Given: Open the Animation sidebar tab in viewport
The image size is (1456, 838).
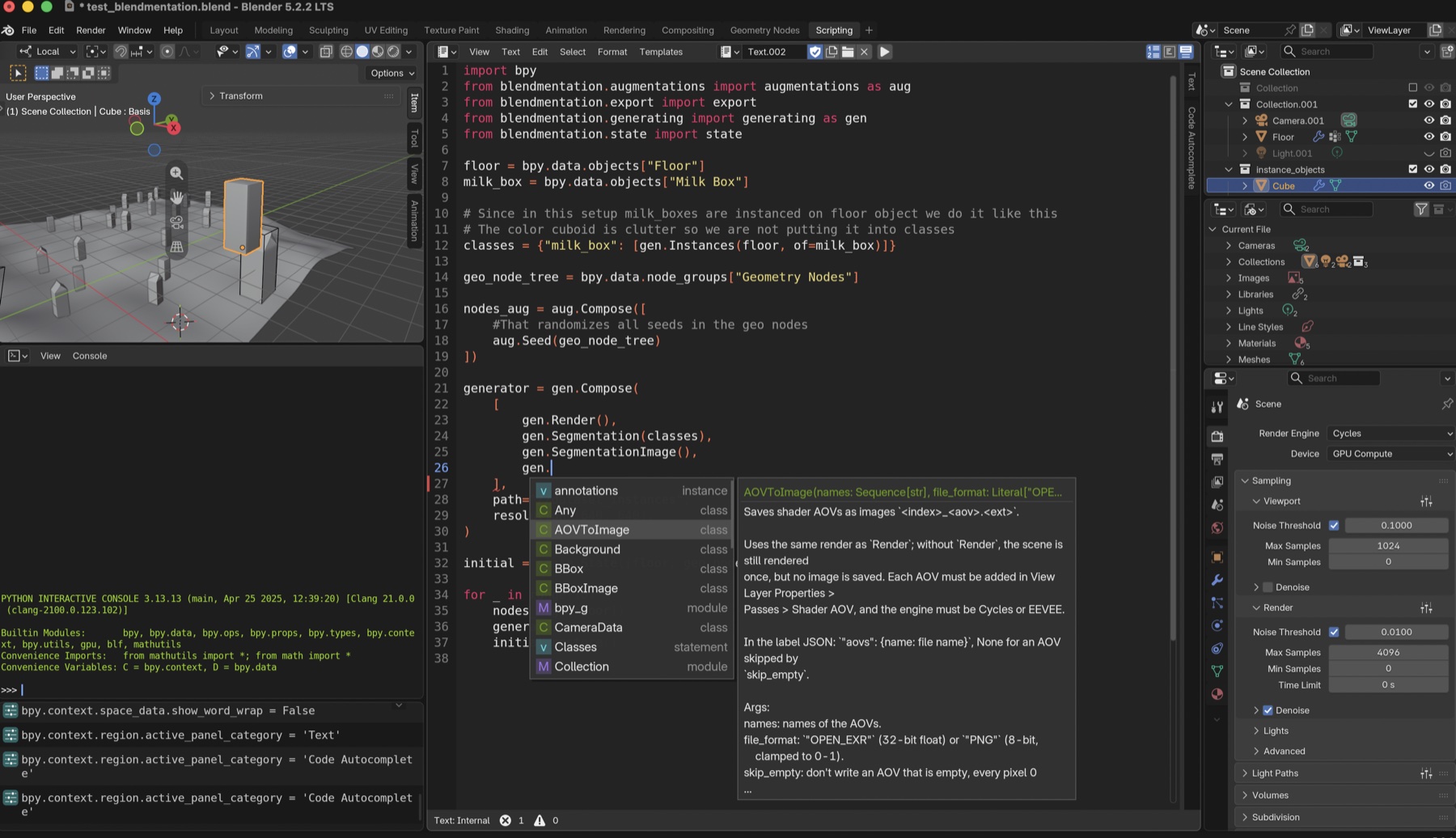Looking at the screenshot, I should tap(415, 220).
